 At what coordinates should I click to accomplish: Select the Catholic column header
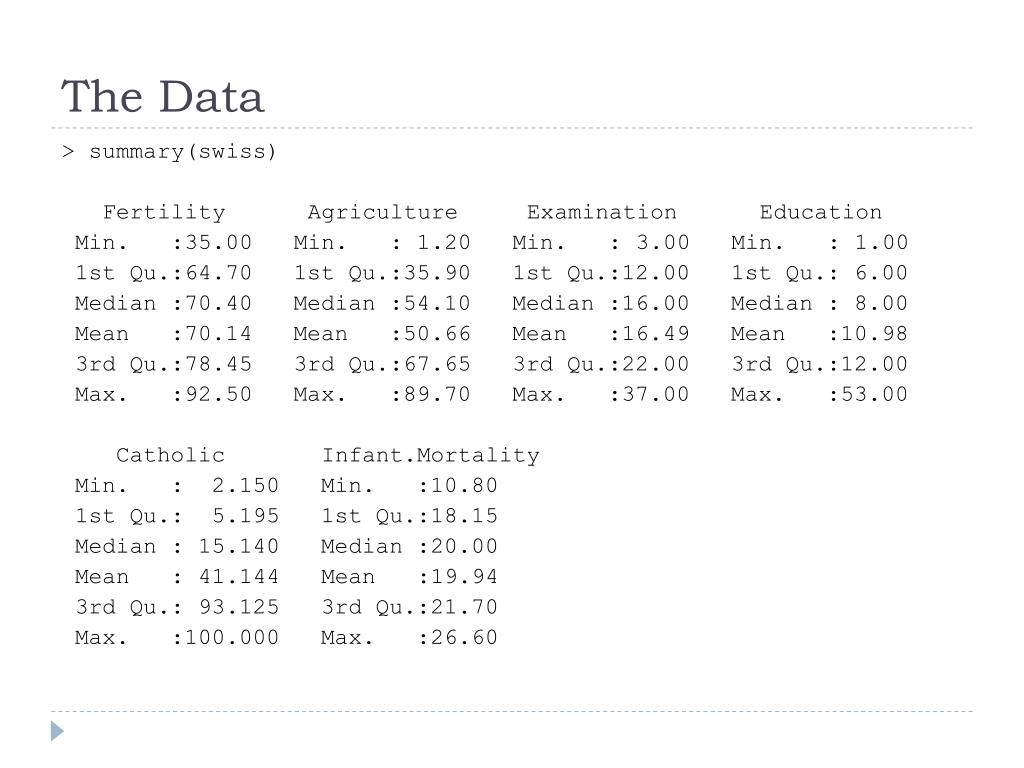170,455
